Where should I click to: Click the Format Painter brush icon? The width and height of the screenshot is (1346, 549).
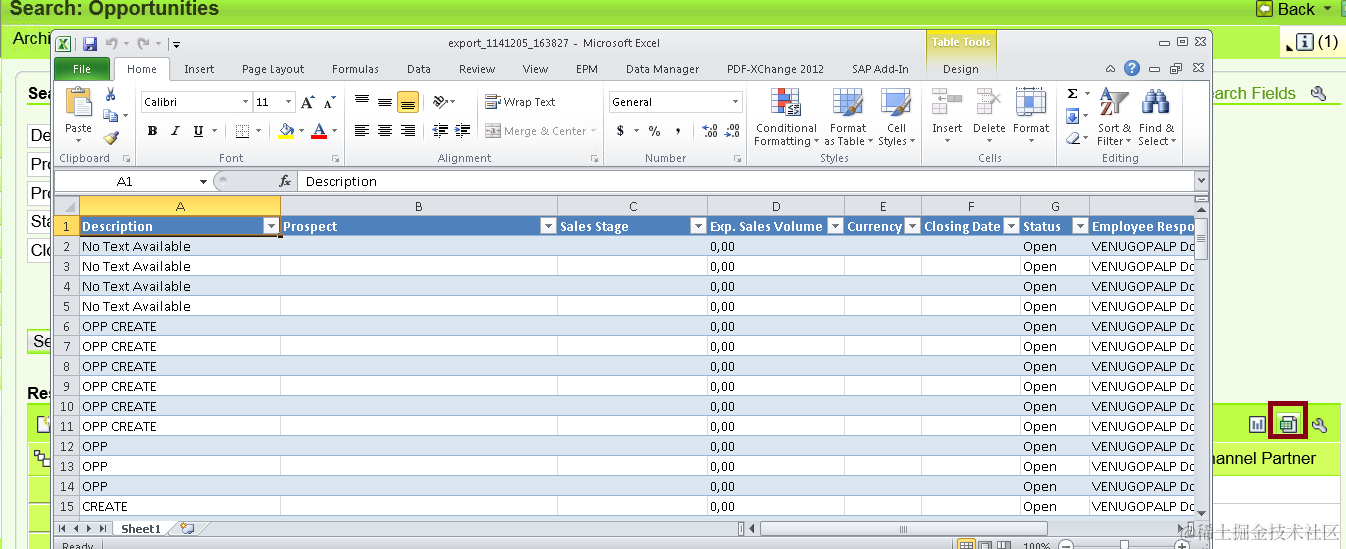pos(111,138)
